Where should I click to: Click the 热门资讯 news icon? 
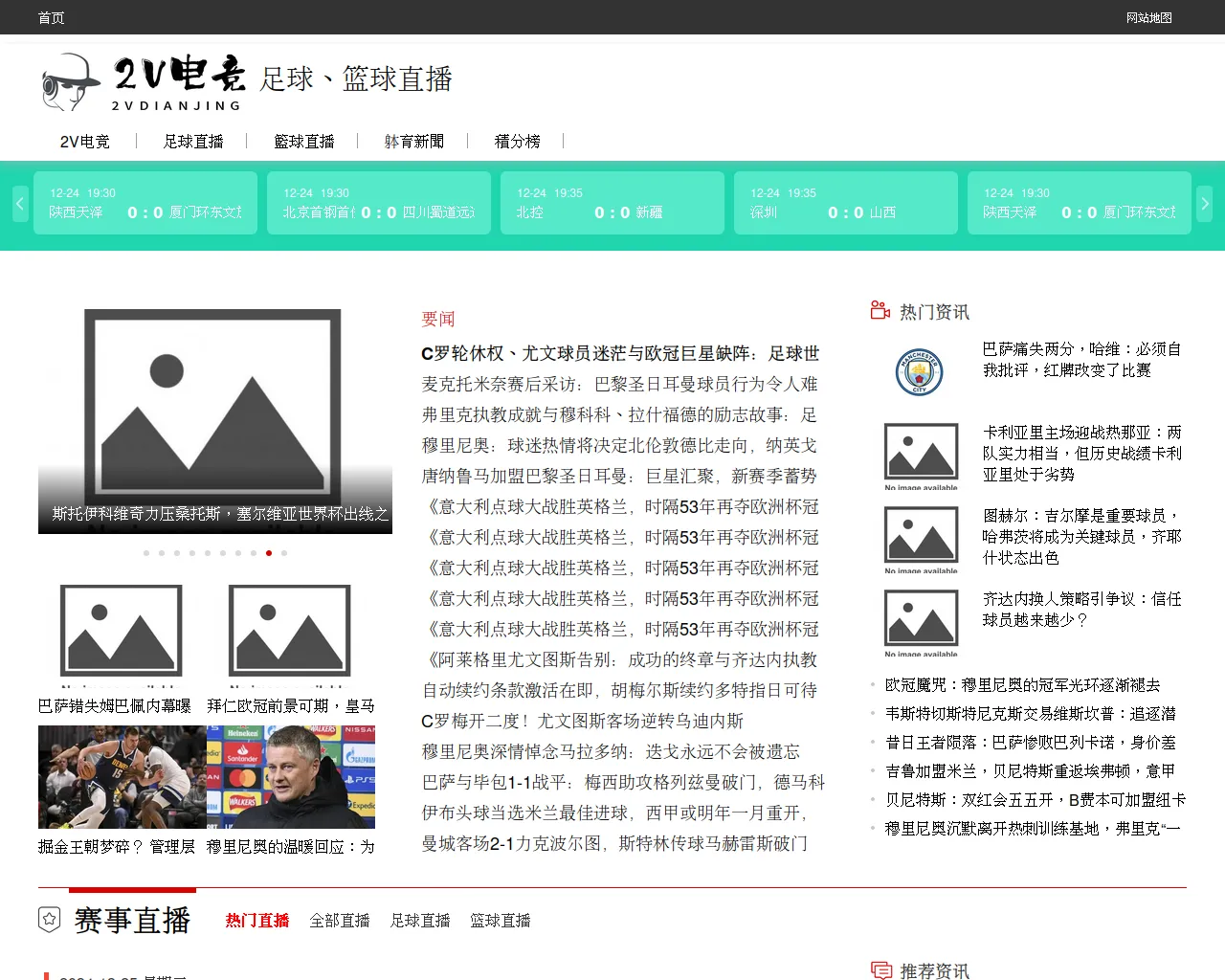click(880, 310)
